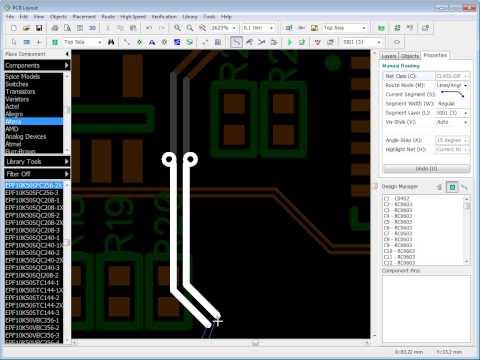Select Analog Devices library

pos(34,137)
